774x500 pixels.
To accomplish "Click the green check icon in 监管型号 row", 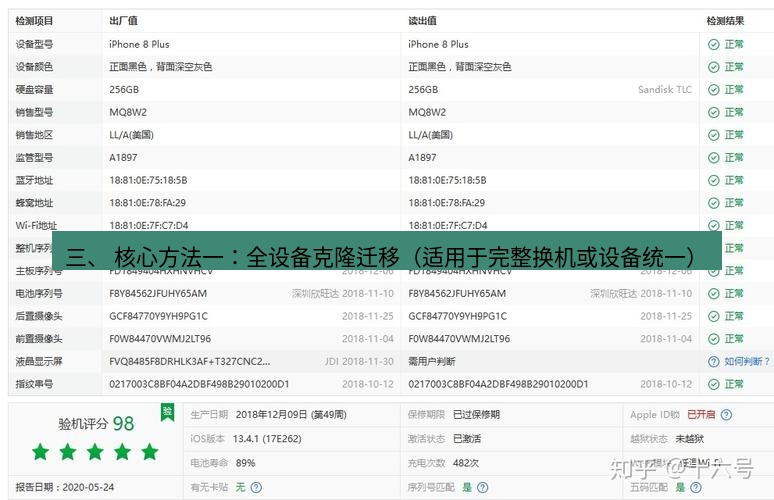I will [x=713, y=158].
